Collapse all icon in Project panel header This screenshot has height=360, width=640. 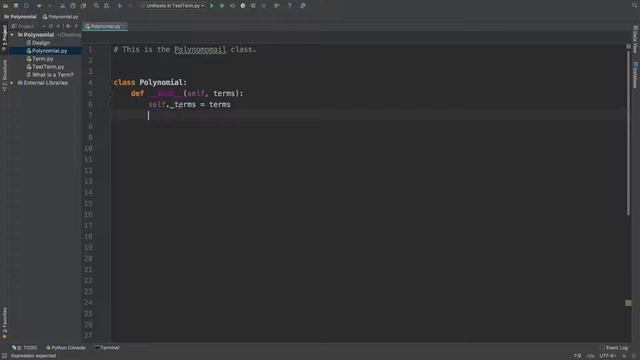point(58,26)
